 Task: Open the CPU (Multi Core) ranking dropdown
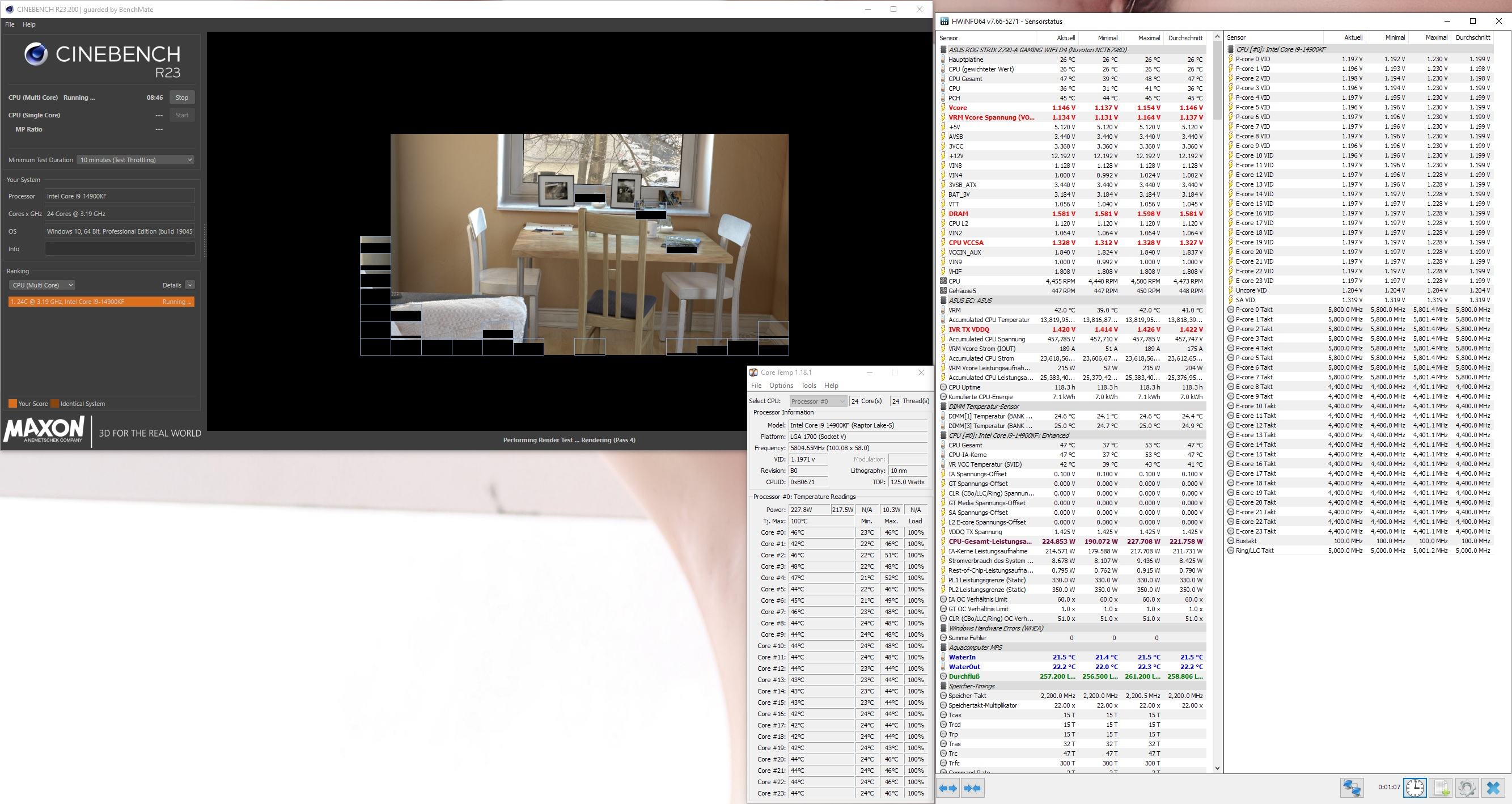point(43,285)
